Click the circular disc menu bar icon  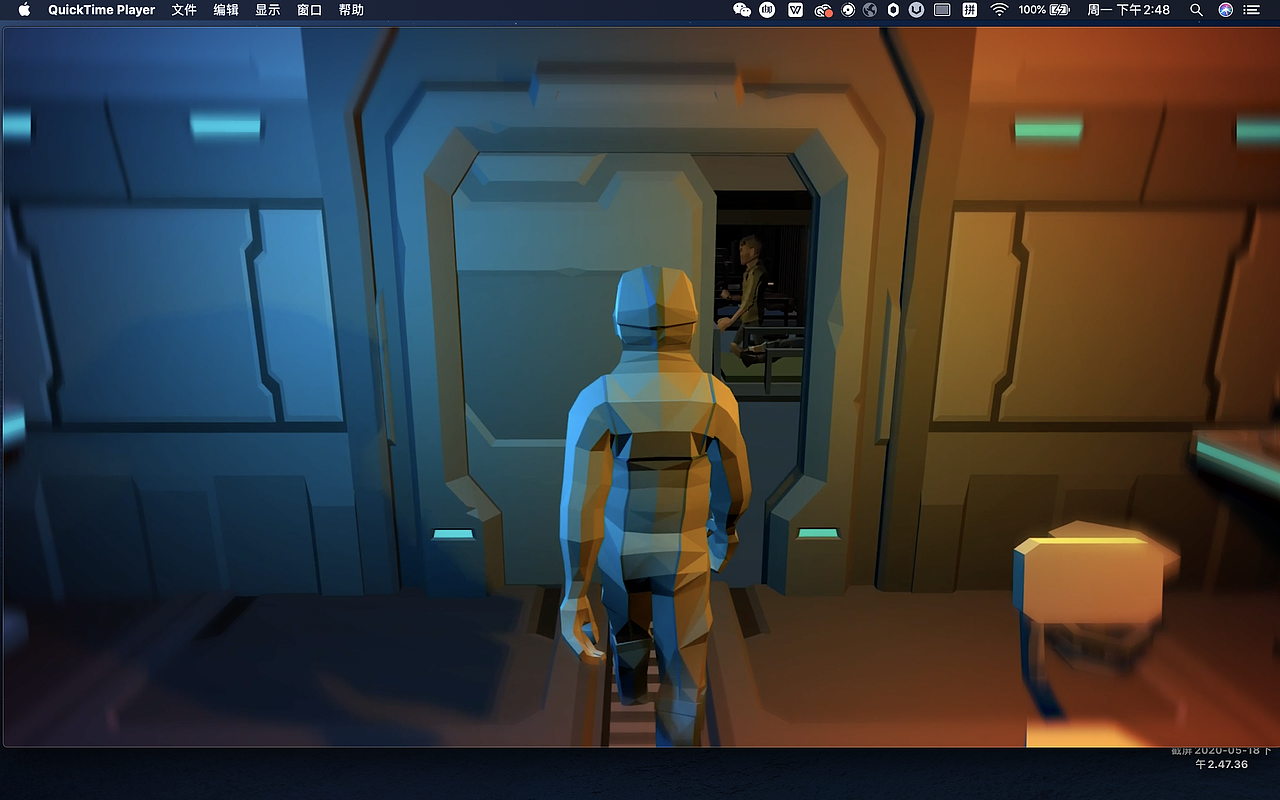click(x=848, y=10)
